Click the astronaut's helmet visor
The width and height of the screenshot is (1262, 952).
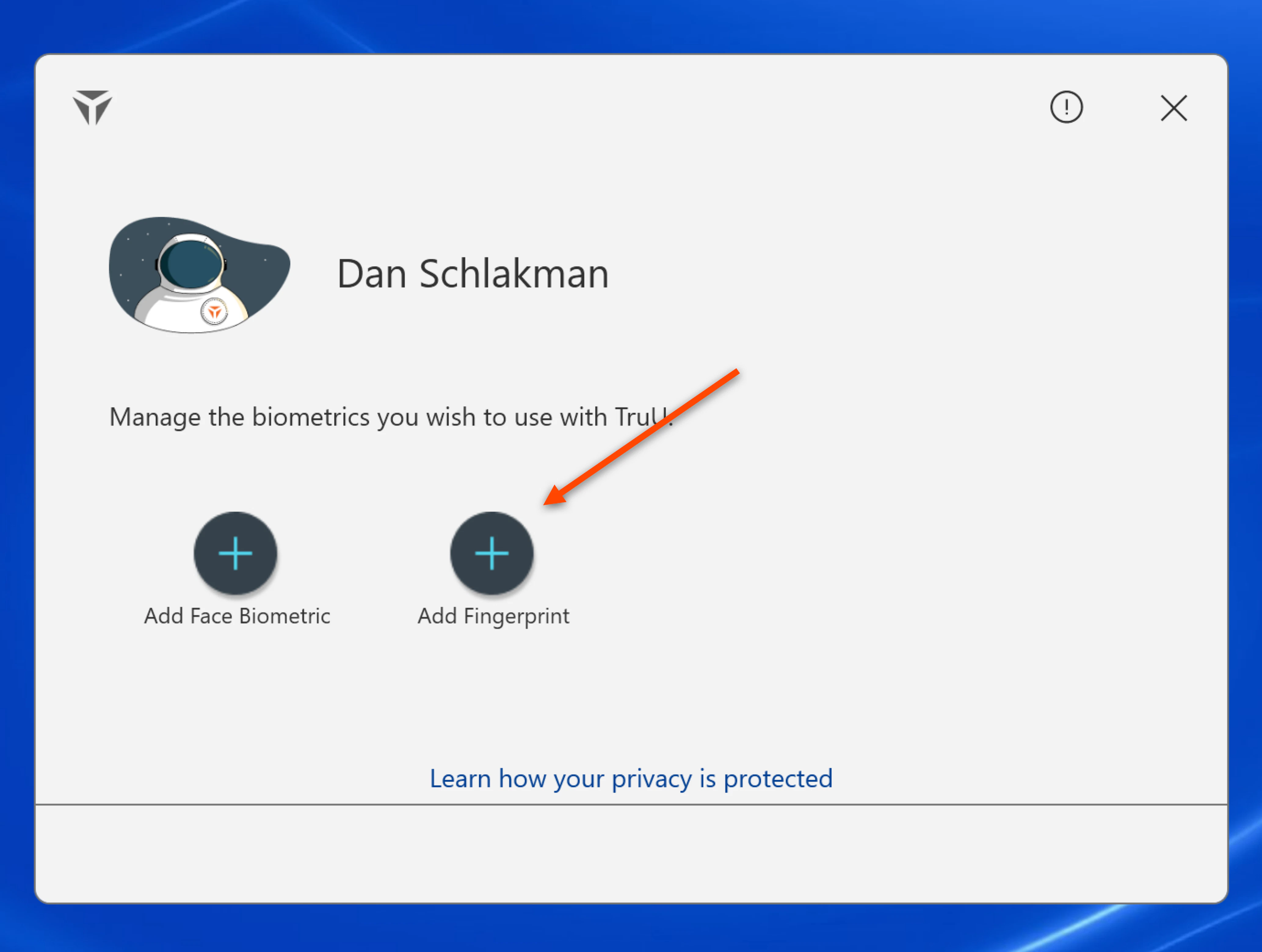pyautogui.click(x=191, y=264)
